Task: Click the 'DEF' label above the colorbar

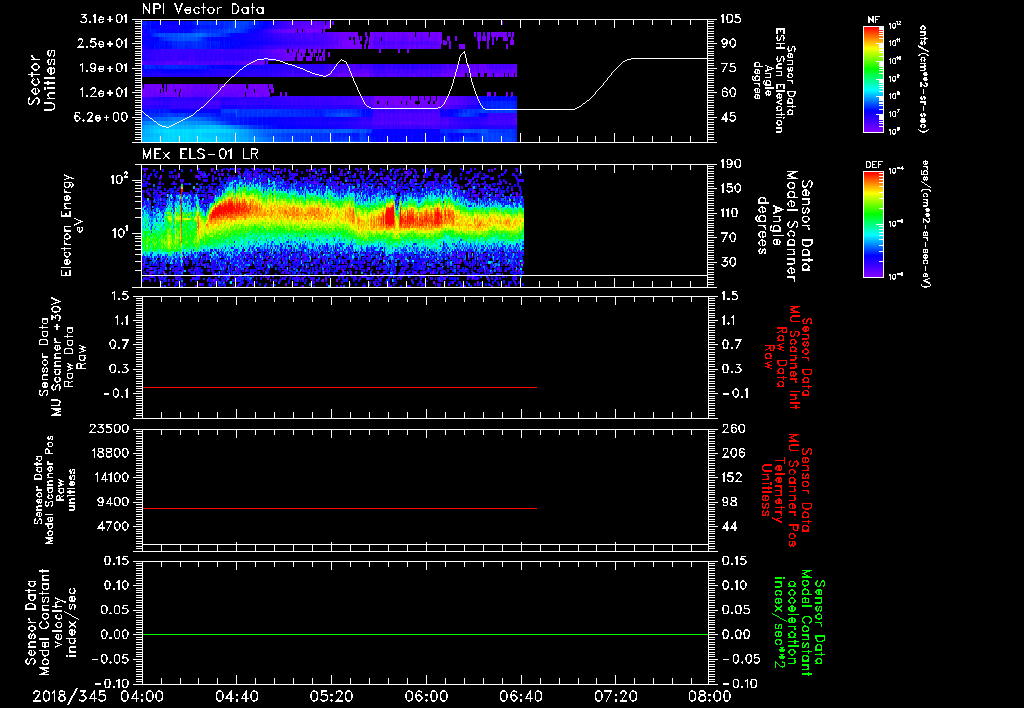Action: 873,165
